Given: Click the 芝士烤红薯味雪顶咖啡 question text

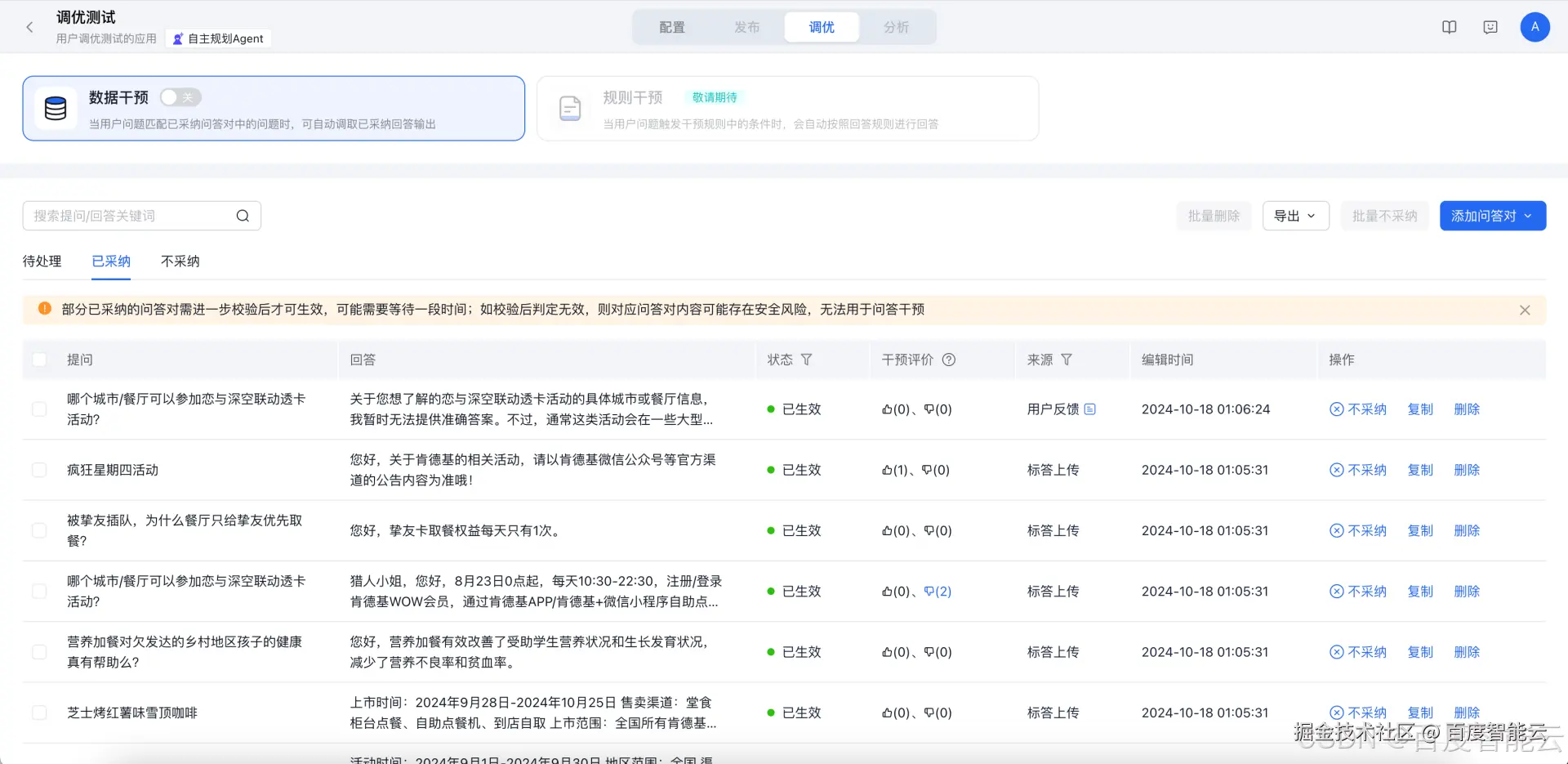Looking at the screenshot, I should (132, 713).
